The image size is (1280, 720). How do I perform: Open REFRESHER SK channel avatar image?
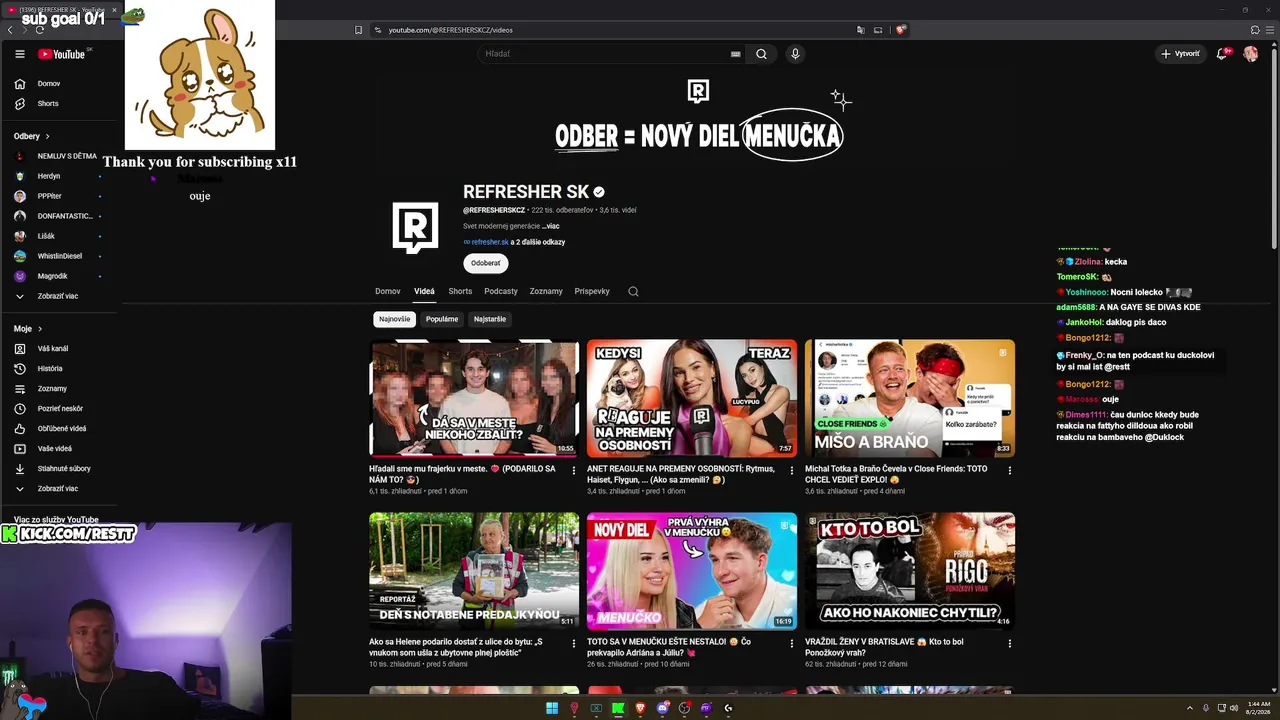click(415, 227)
